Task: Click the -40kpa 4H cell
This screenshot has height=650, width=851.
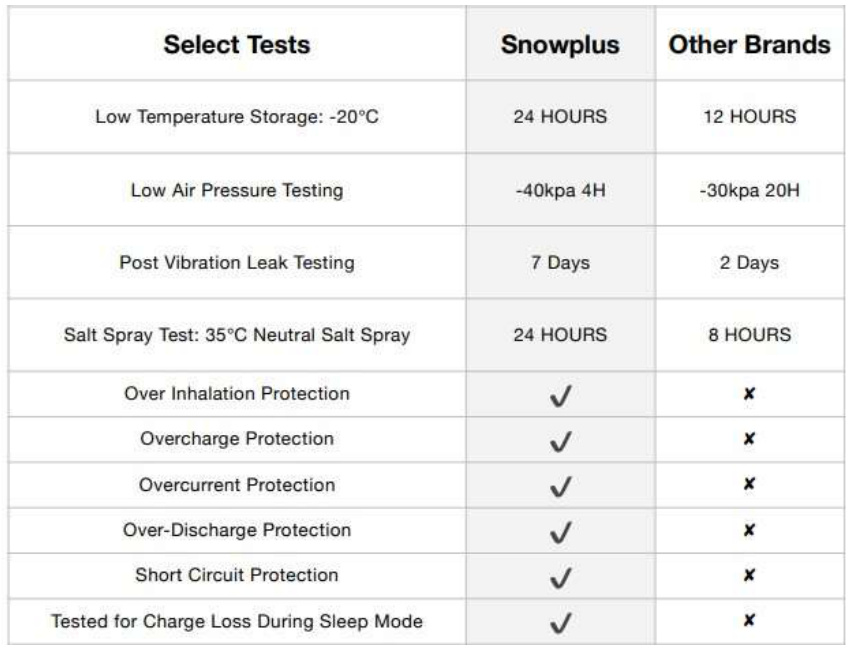Action: click(561, 190)
